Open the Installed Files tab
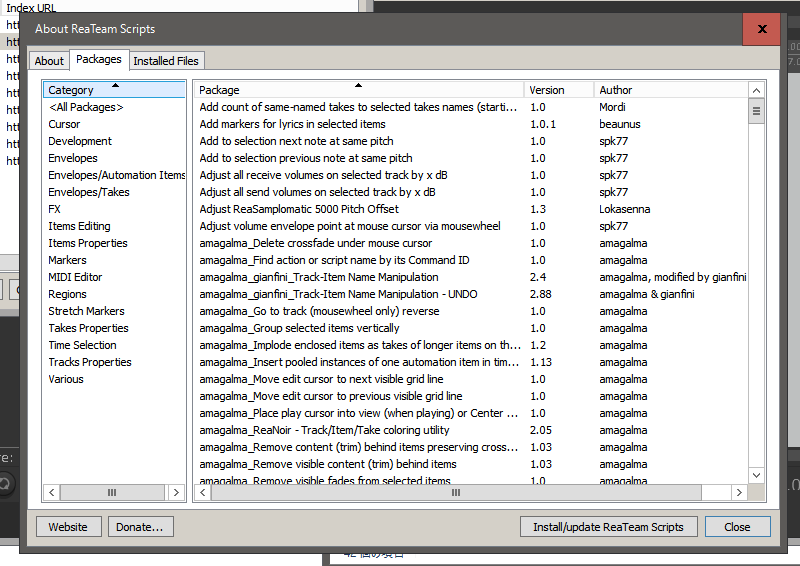 pyautogui.click(x=166, y=61)
